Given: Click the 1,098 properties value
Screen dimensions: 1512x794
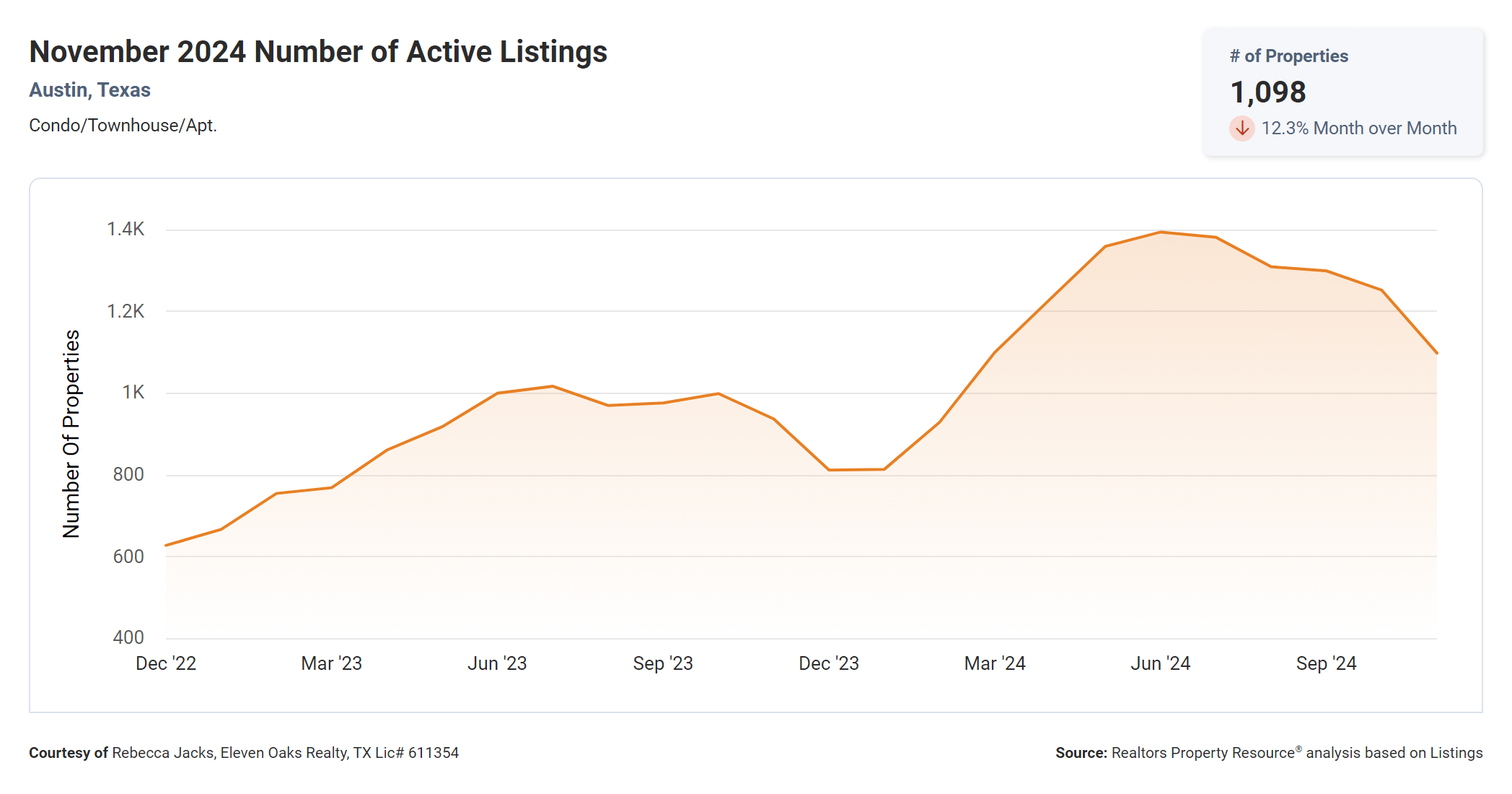Looking at the screenshot, I should tap(1267, 92).
